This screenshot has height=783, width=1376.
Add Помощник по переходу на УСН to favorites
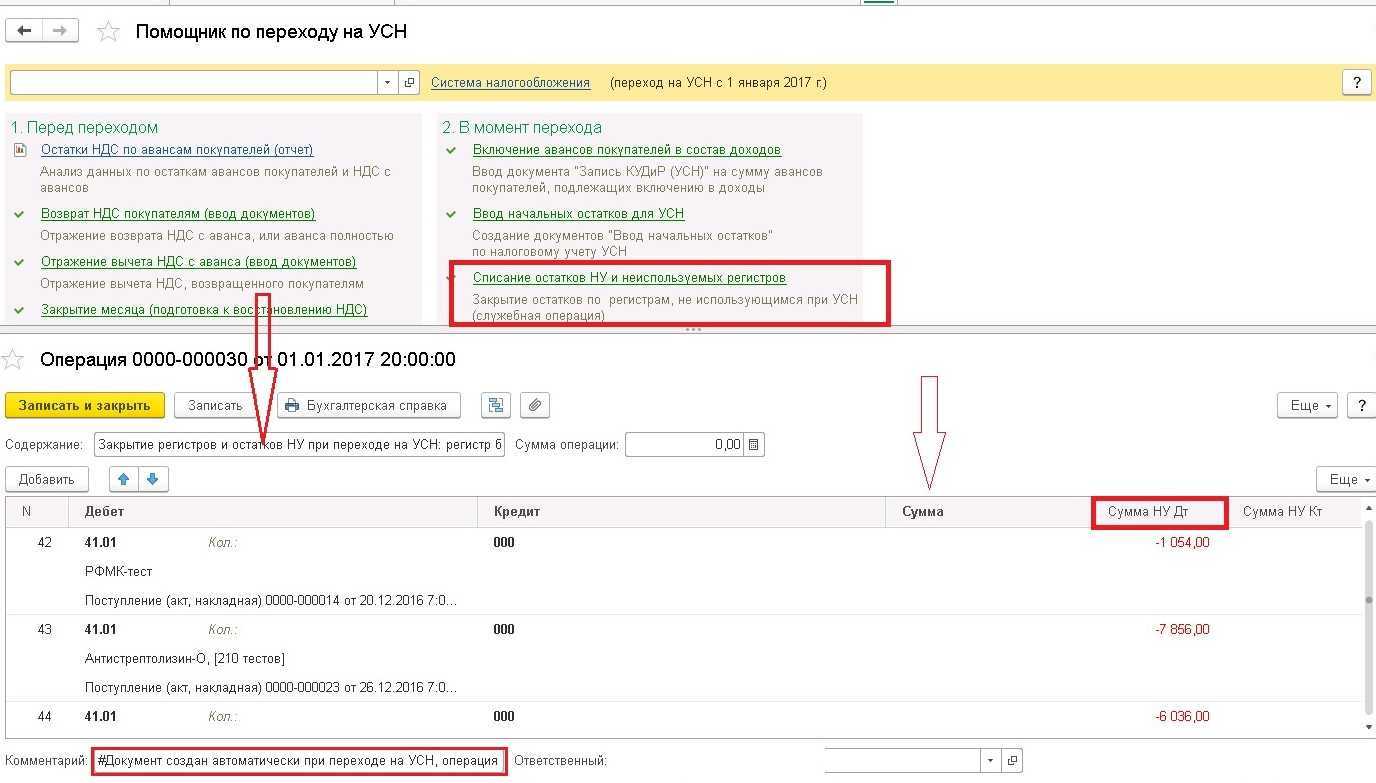pos(108,32)
